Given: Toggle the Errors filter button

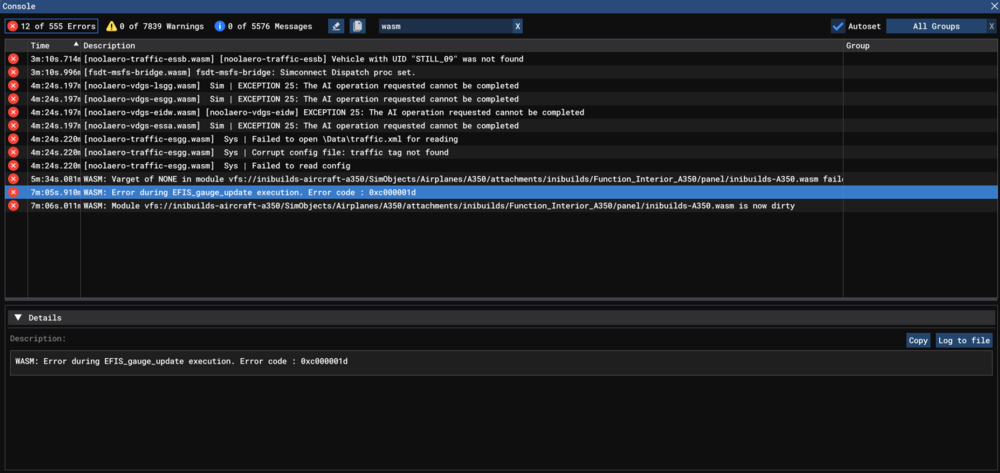Looking at the screenshot, I should [x=52, y=26].
